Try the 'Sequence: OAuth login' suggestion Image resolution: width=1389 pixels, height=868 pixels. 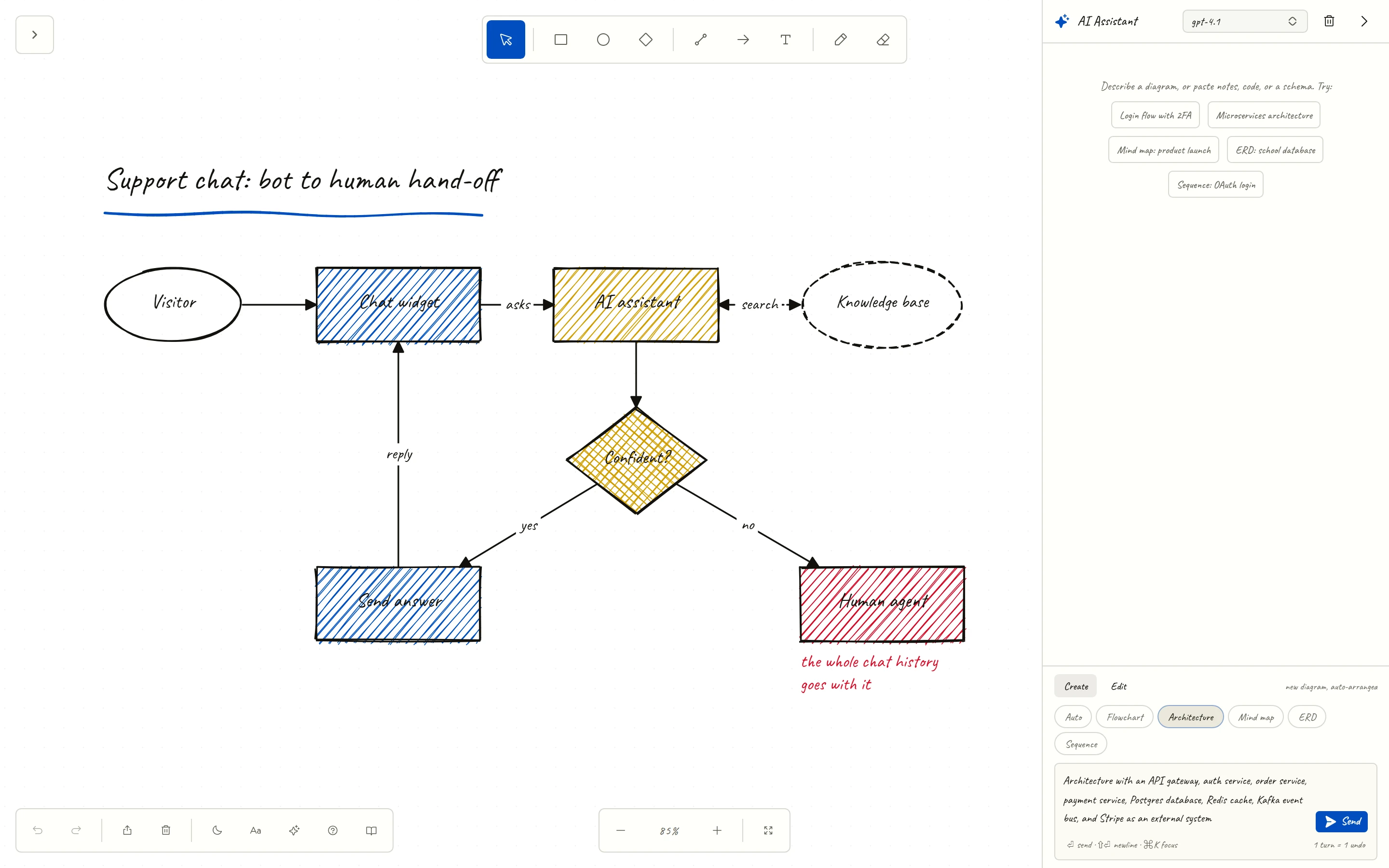tap(1216, 185)
